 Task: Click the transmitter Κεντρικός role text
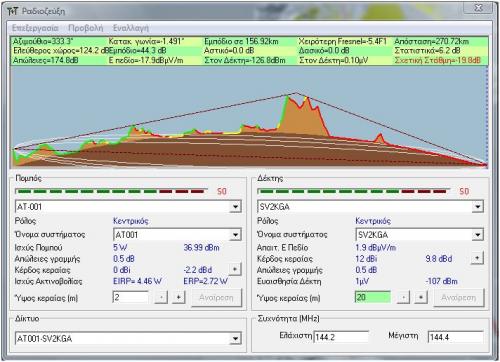click(x=131, y=221)
